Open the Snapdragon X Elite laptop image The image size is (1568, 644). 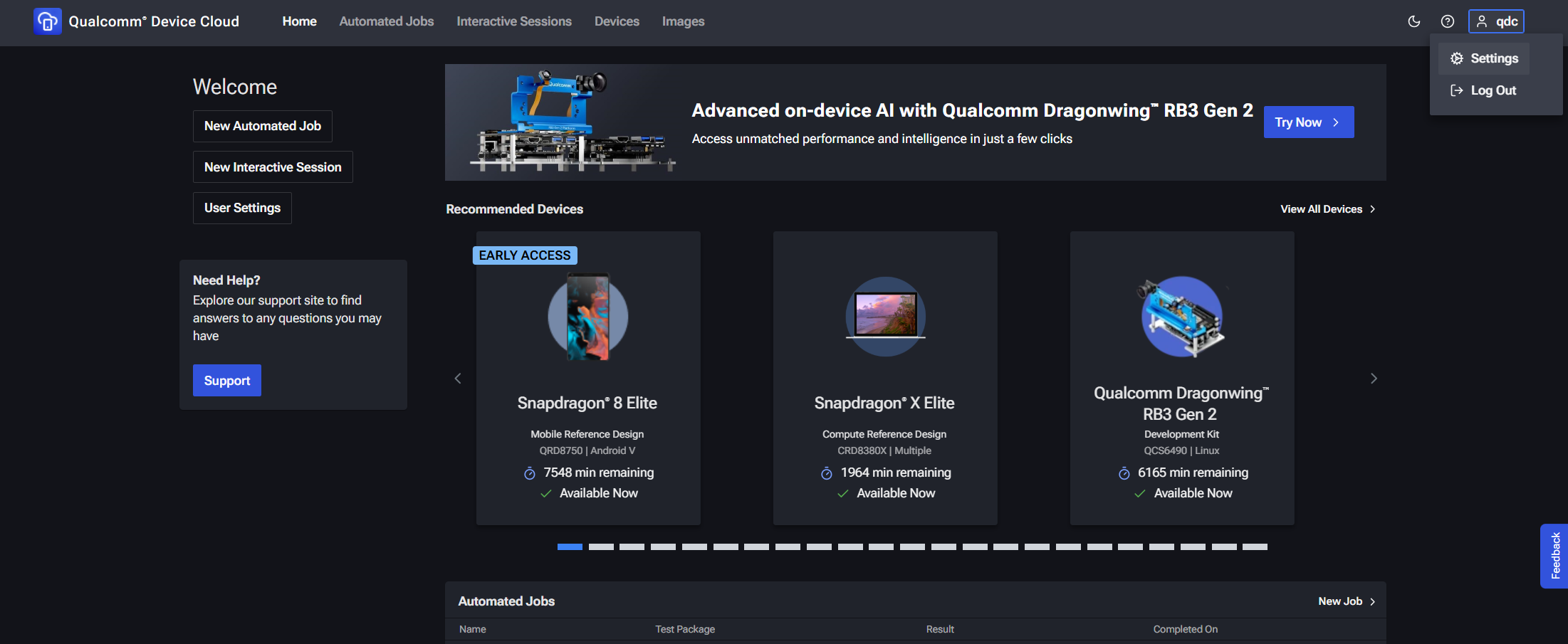pos(885,317)
